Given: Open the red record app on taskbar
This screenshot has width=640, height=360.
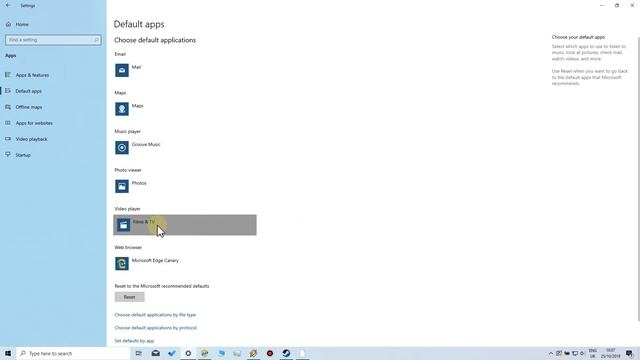Looking at the screenshot, I should coord(270,353).
